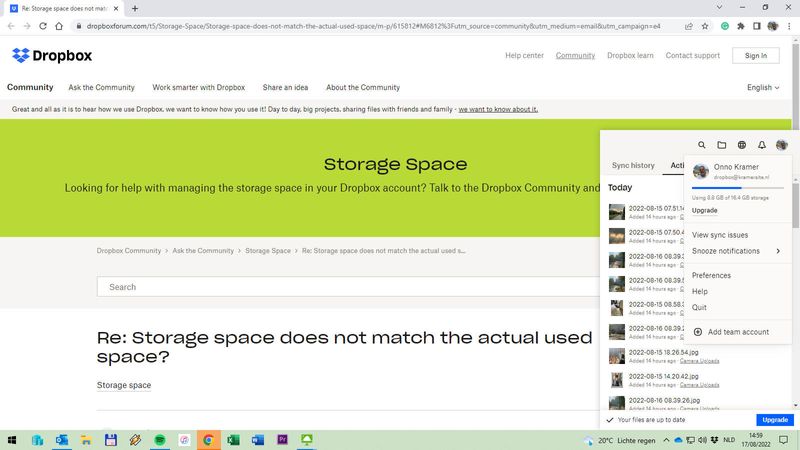This screenshot has height=450, width=800.
Task: Open Dropbox learn link
Action: (630, 55)
